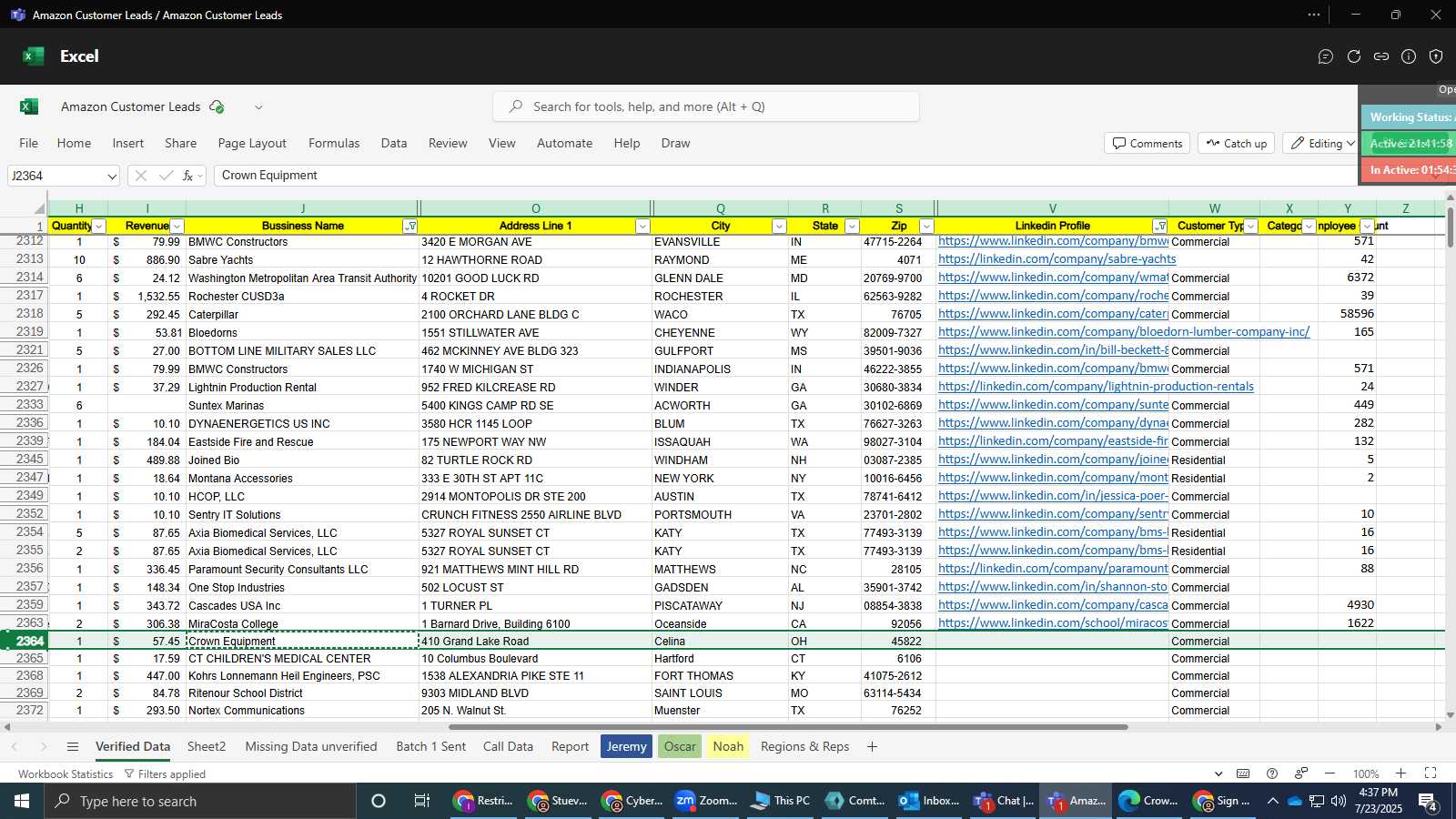Open the Data ribbon tab
This screenshot has height=819, width=1456.
pyautogui.click(x=394, y=143)
